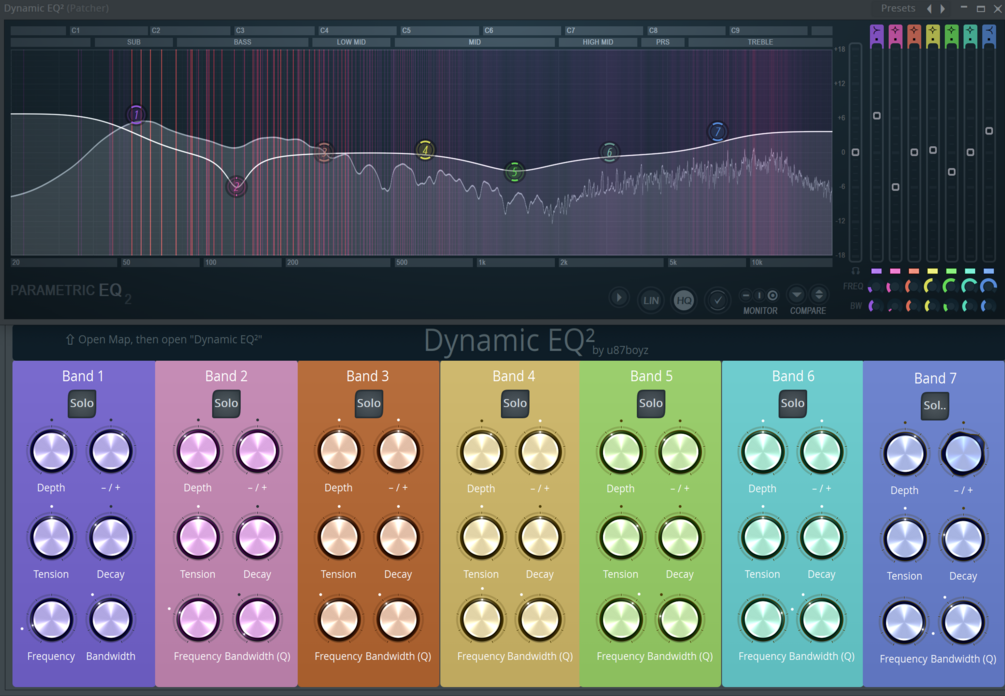Click the Band 4 Depth knob

[481, 452]
